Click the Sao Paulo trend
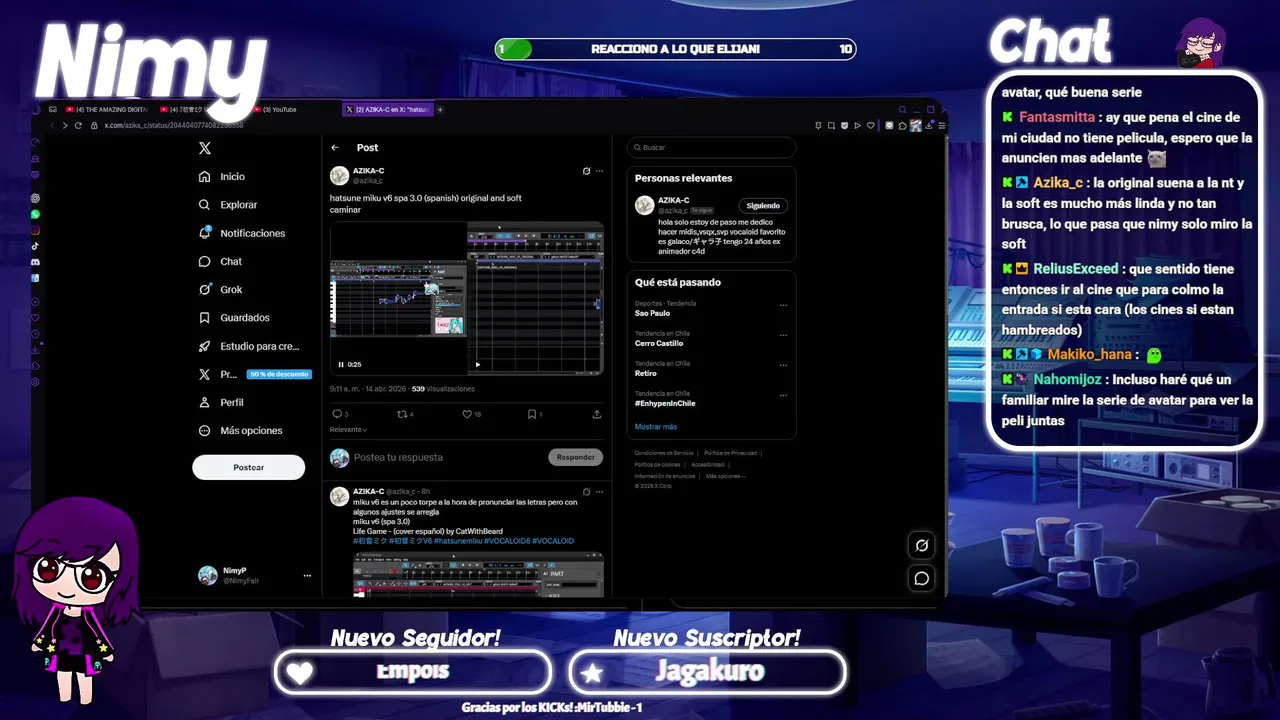Image resolution: width=1280 pixels, height=720 pixels. tap(653, 313)
